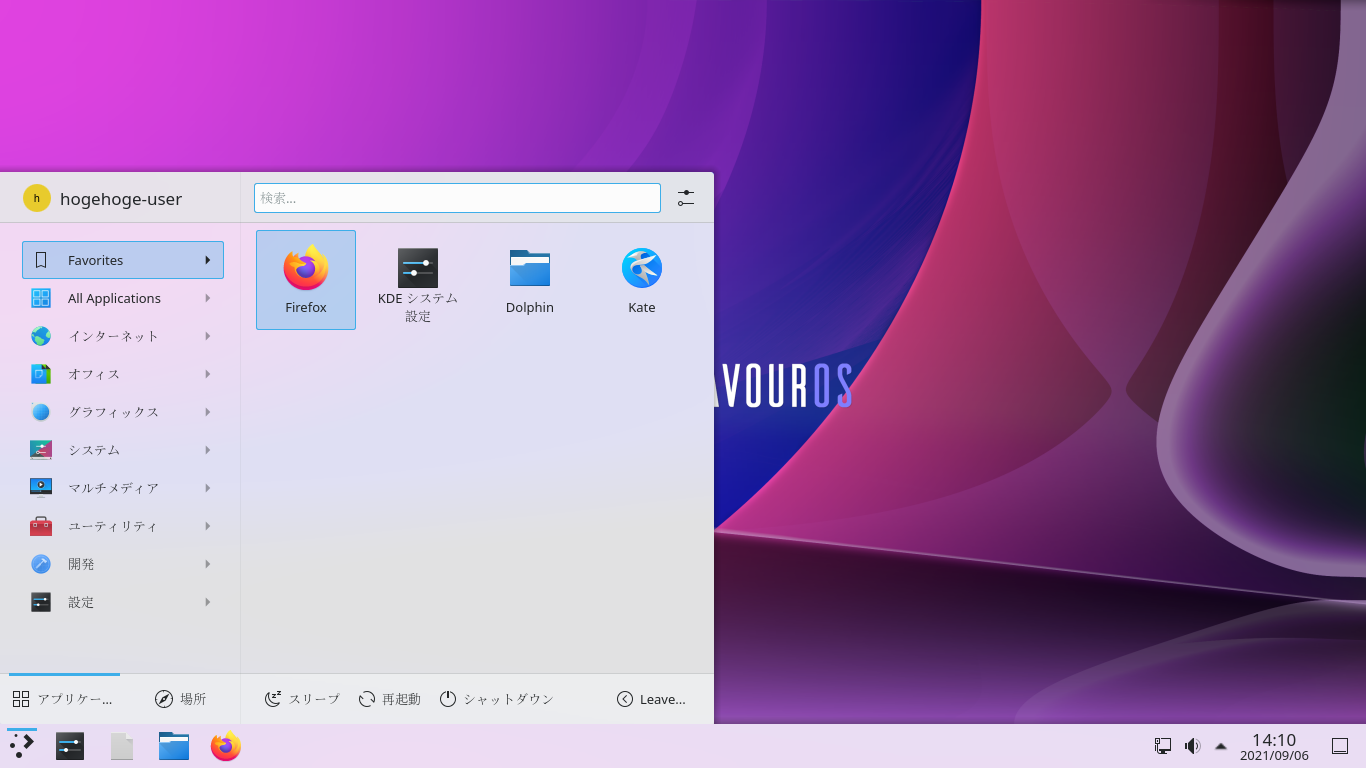Click the hogehoge-user avatar icon
Image resolution: width=1366 pixels, height=768 pixels.
click(37, 198)
